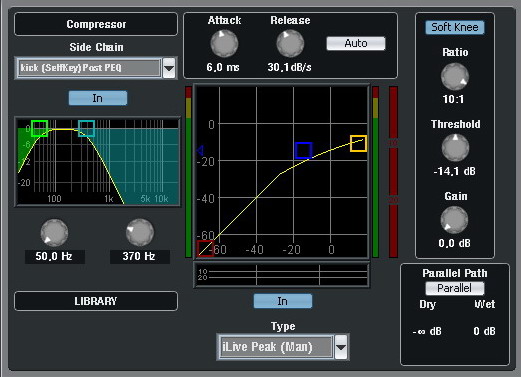The width and height of the screenshot is (521, 377).
Task: Open the Side Chain source dropdown arrow
Action: point(169,68)
